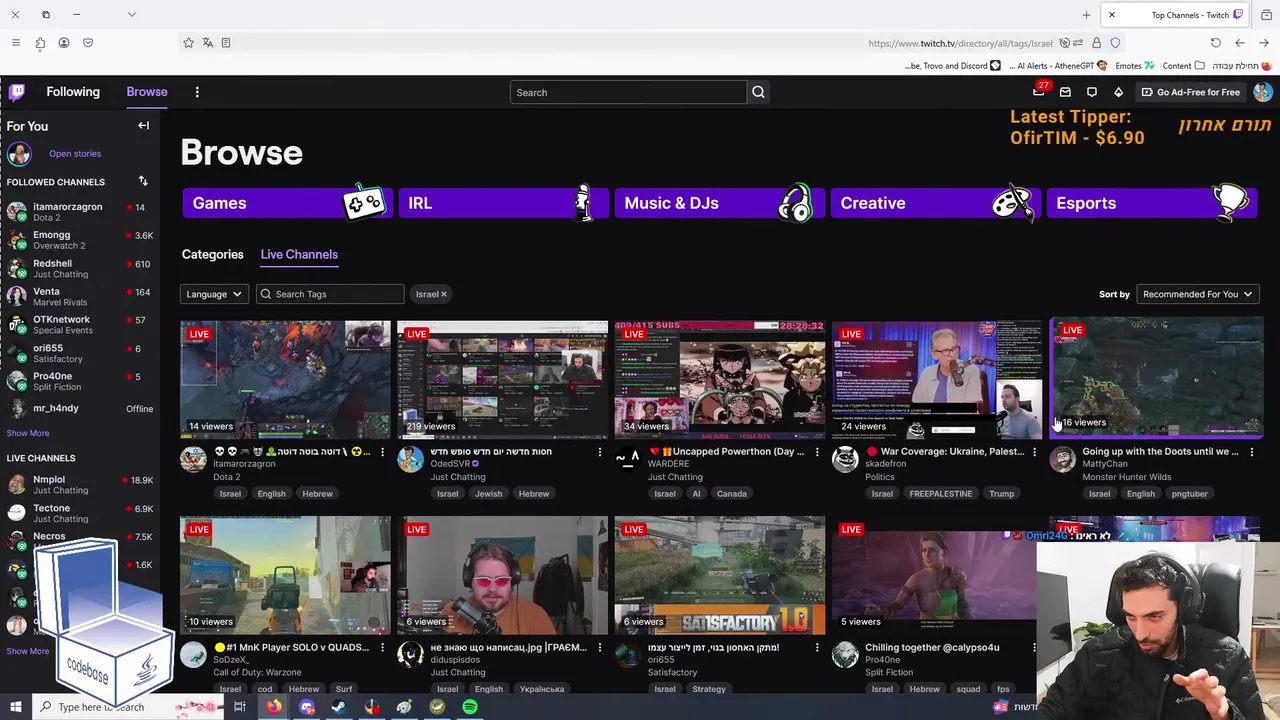Open options menu for OdedSVR stream
Screen dimensions: 1280x720
point(599,452)
